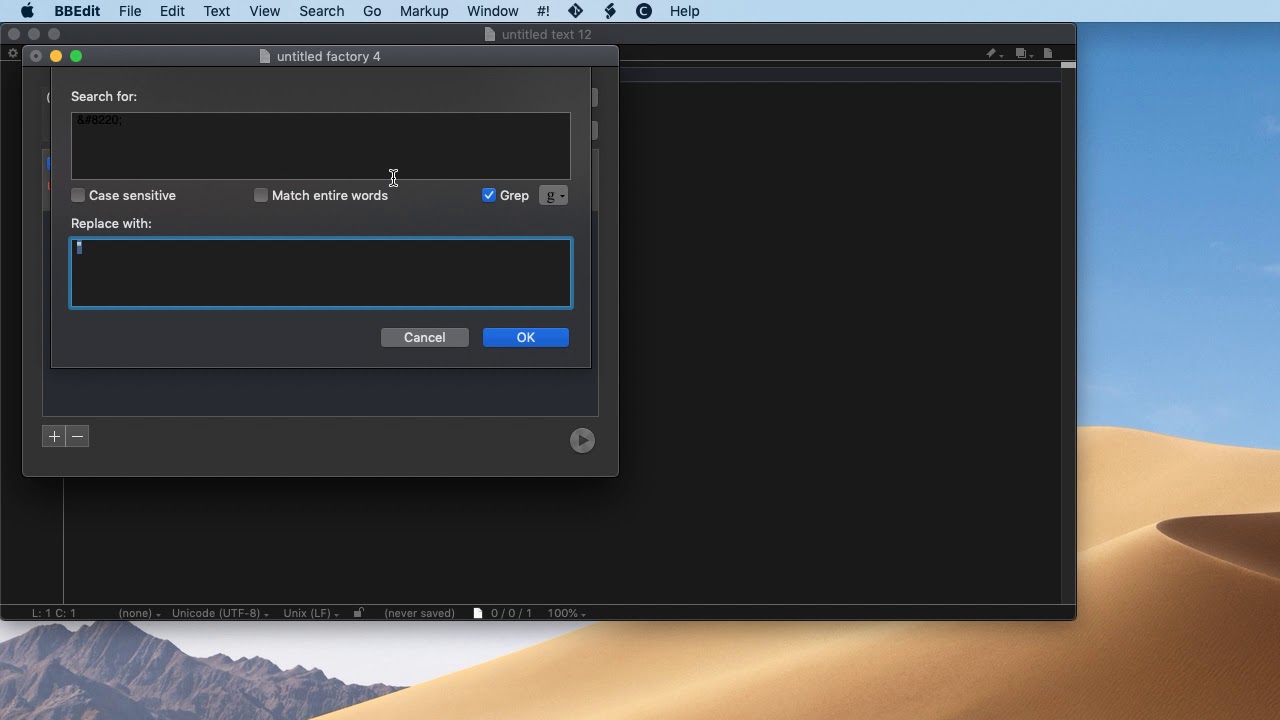The width and height of the screenshot is (1280, 720).
Task: Run the text factory play button
Action: pyautogui.click(x=582, y=440)
